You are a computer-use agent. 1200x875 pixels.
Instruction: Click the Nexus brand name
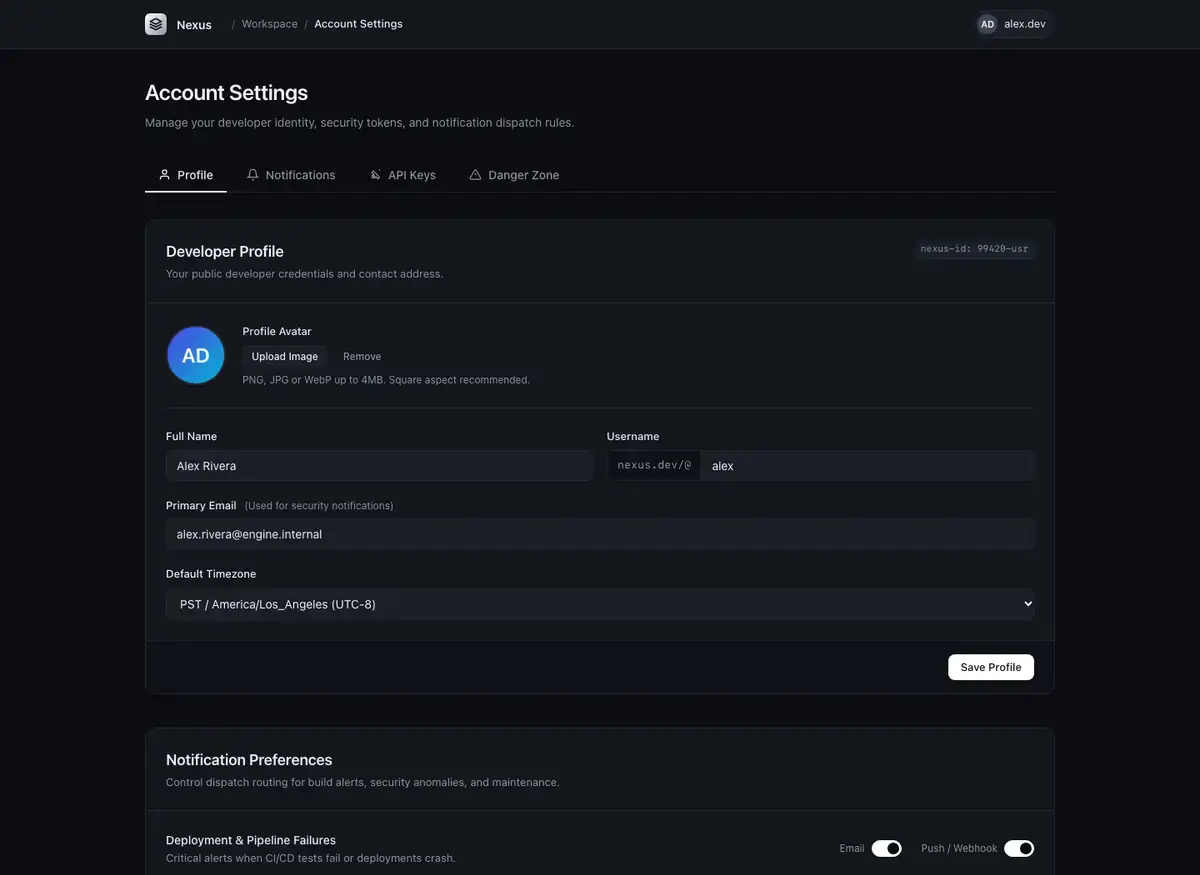pyautogui.click(x=194, y=25)
